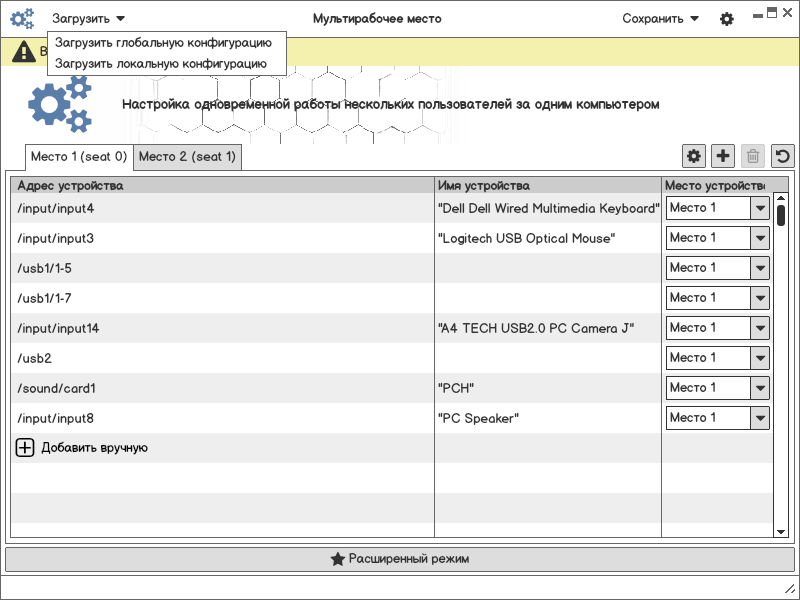800x600 pixels.
Task: Select /usb2 address cell
Action: tap(222, 358)
